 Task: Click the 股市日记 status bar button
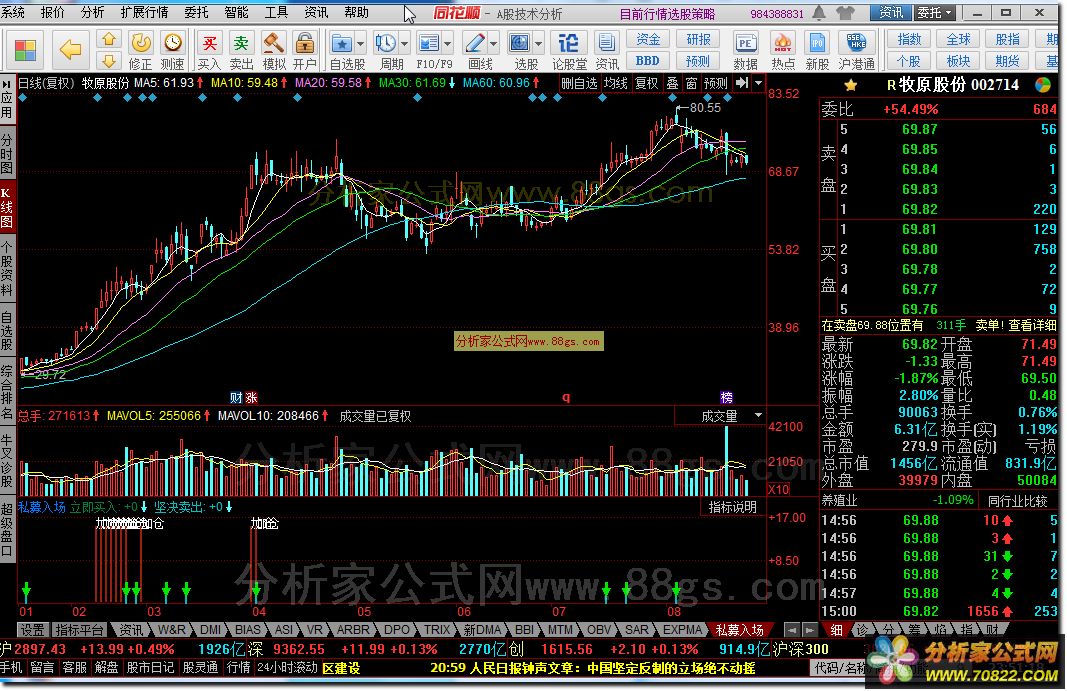pos(150,668)
